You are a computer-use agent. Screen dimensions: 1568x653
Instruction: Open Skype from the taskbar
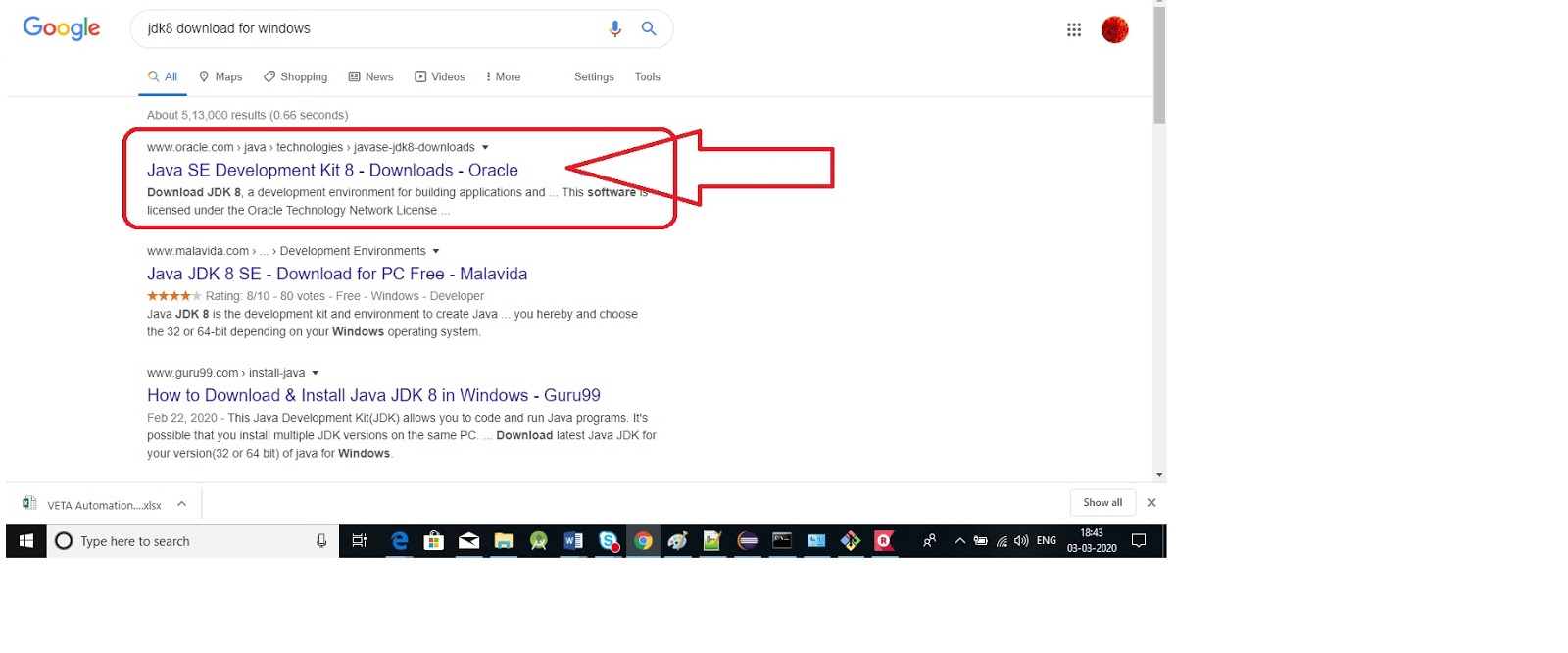(x=609, y=541)
